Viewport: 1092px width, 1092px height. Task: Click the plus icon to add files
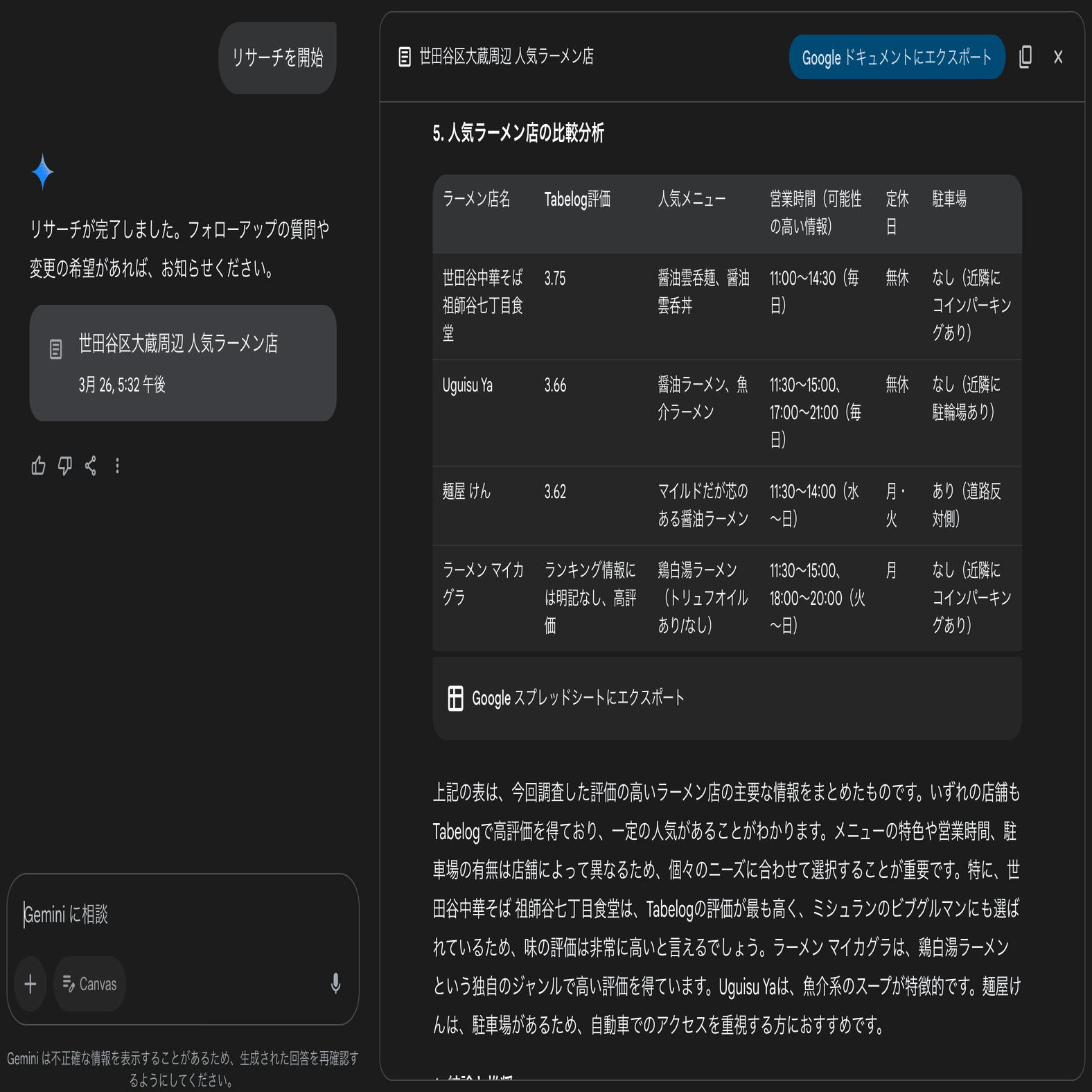click(30, 984)
